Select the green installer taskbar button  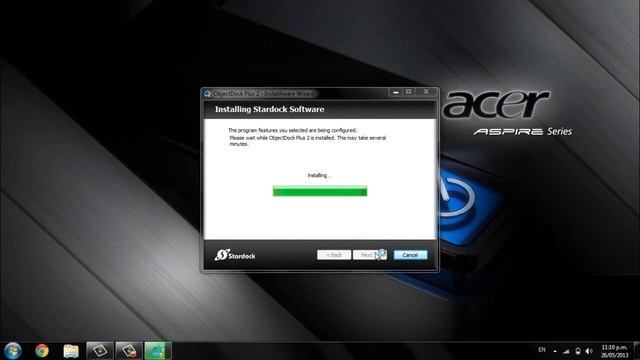[x=158, y=351]
